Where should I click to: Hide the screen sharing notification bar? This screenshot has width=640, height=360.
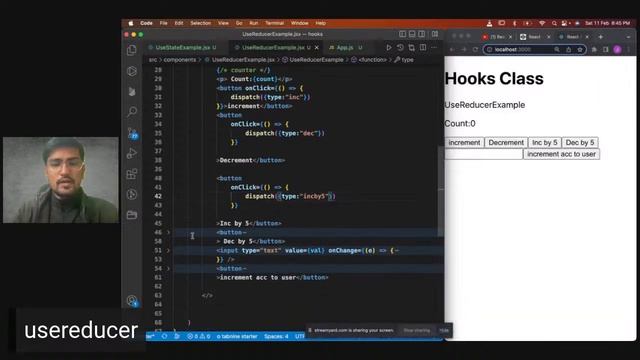(x=444, y=330)
